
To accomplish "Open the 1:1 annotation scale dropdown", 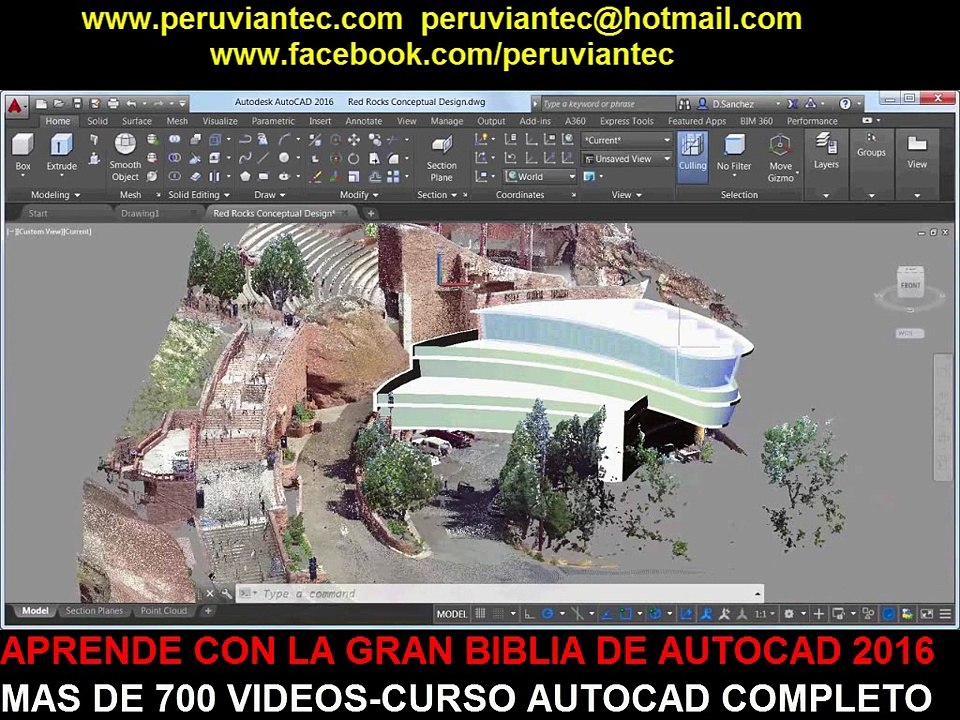I will [764, 613].
